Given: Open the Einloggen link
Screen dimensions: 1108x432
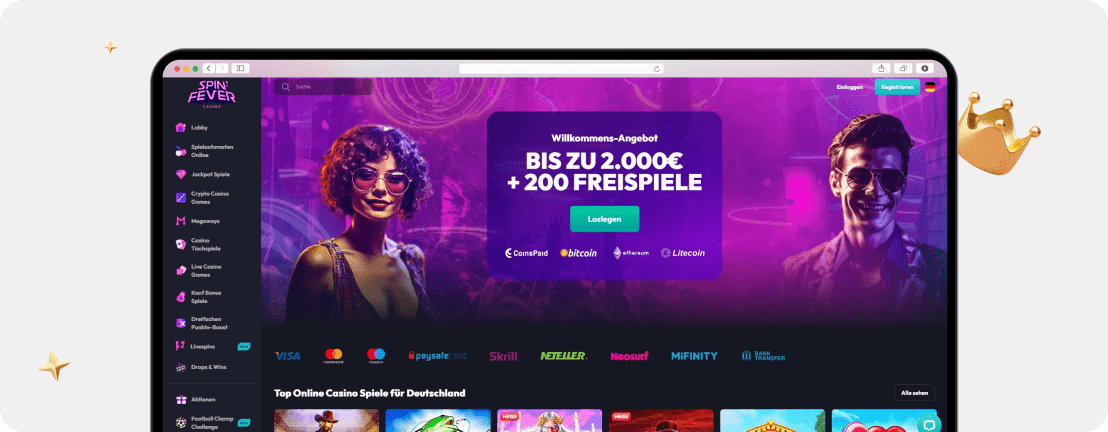Looking at the screenshot, I should click(849, 87).
